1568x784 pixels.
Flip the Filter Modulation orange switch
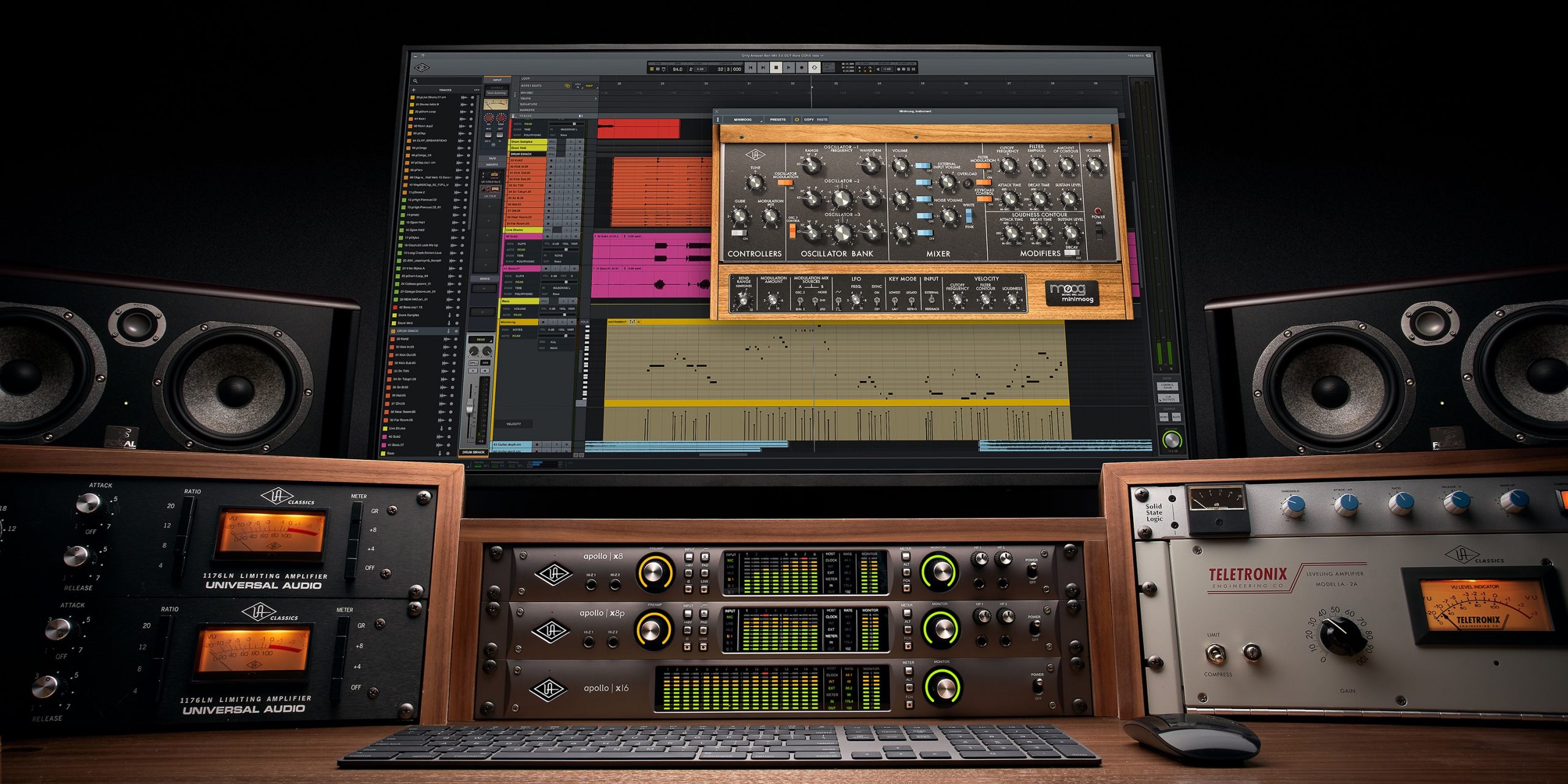pyautogui.click(x=982, y=165)
